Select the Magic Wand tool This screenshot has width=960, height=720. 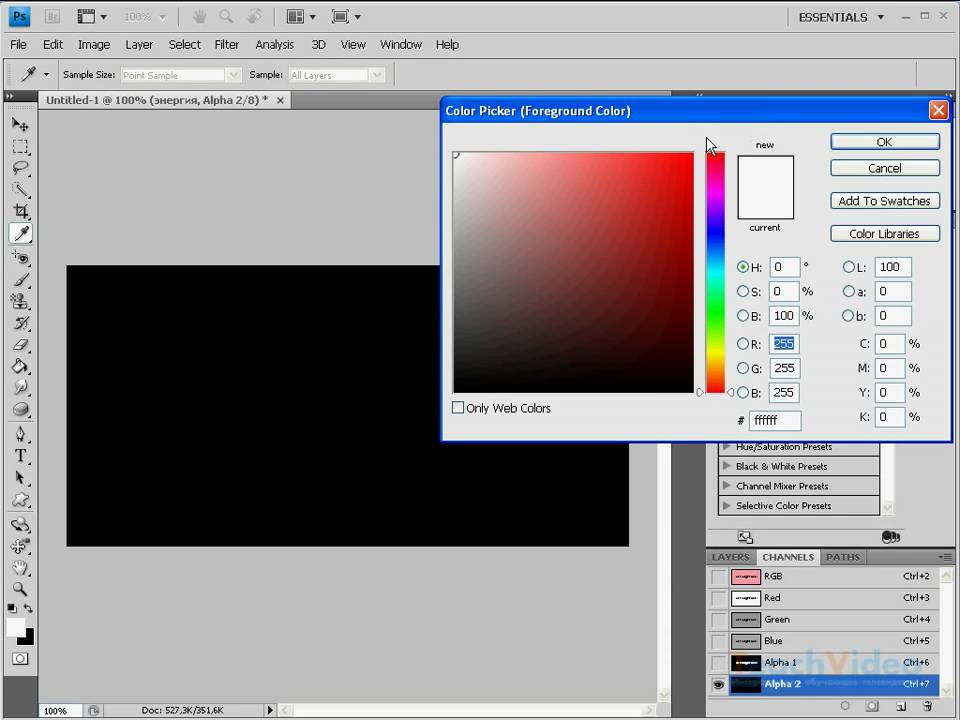click(20, 190)
